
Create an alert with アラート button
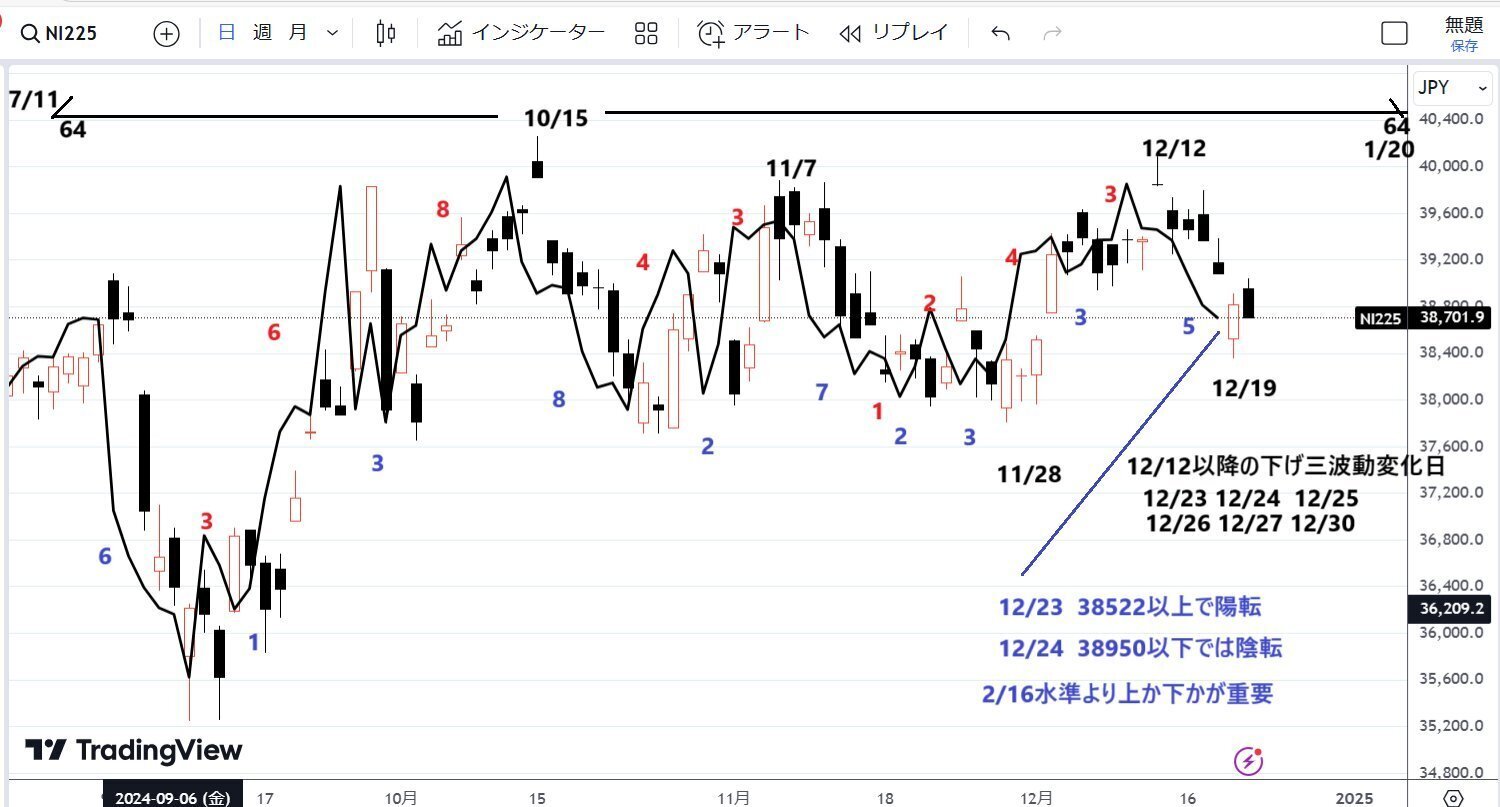[754, 33]
